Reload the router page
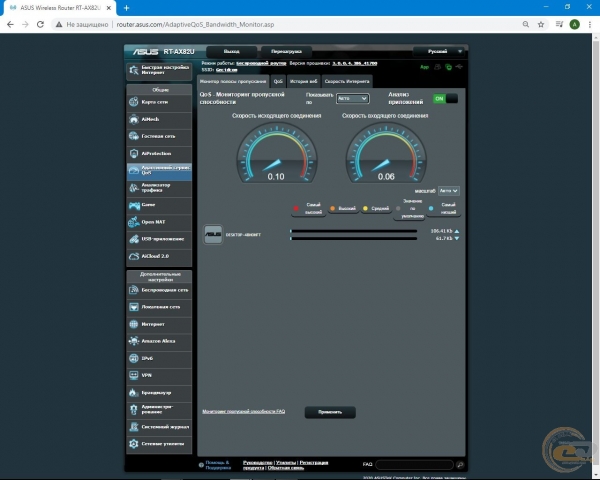This screenshot has height=480, width=600. pos(40,24)
